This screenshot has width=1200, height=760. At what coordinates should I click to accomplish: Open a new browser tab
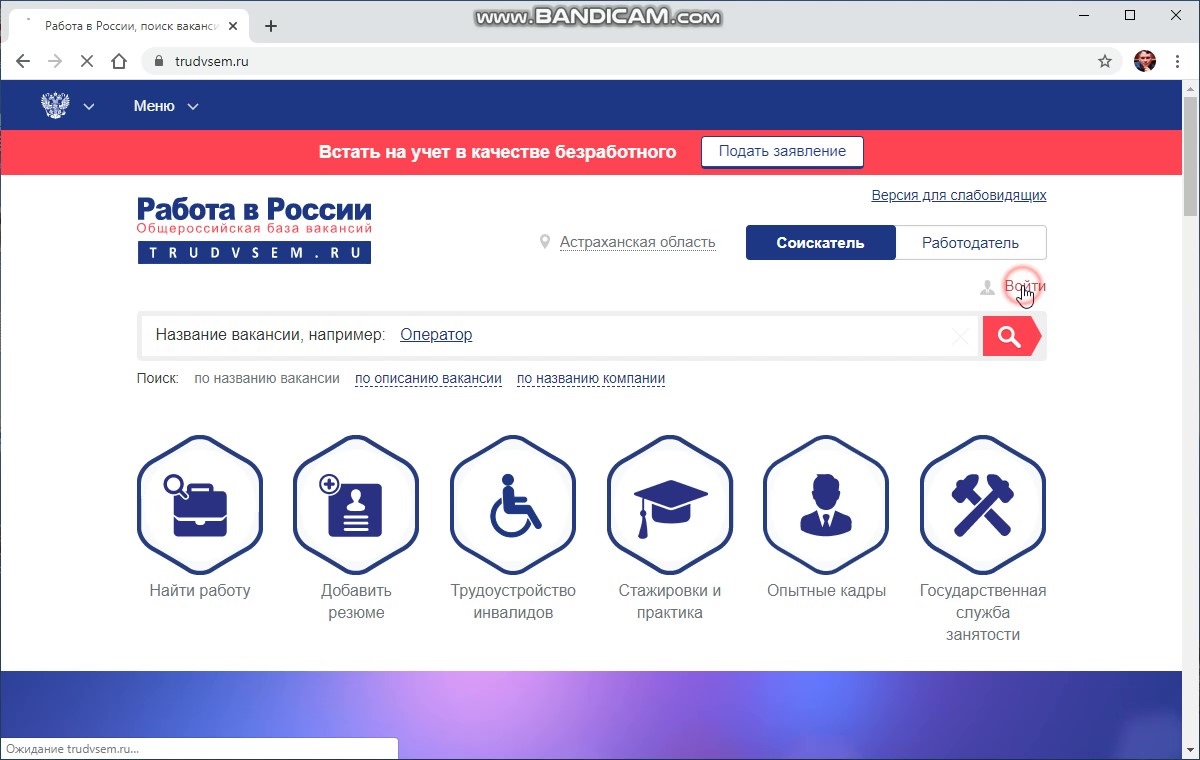pyautogui.click(x=270, y=26)
